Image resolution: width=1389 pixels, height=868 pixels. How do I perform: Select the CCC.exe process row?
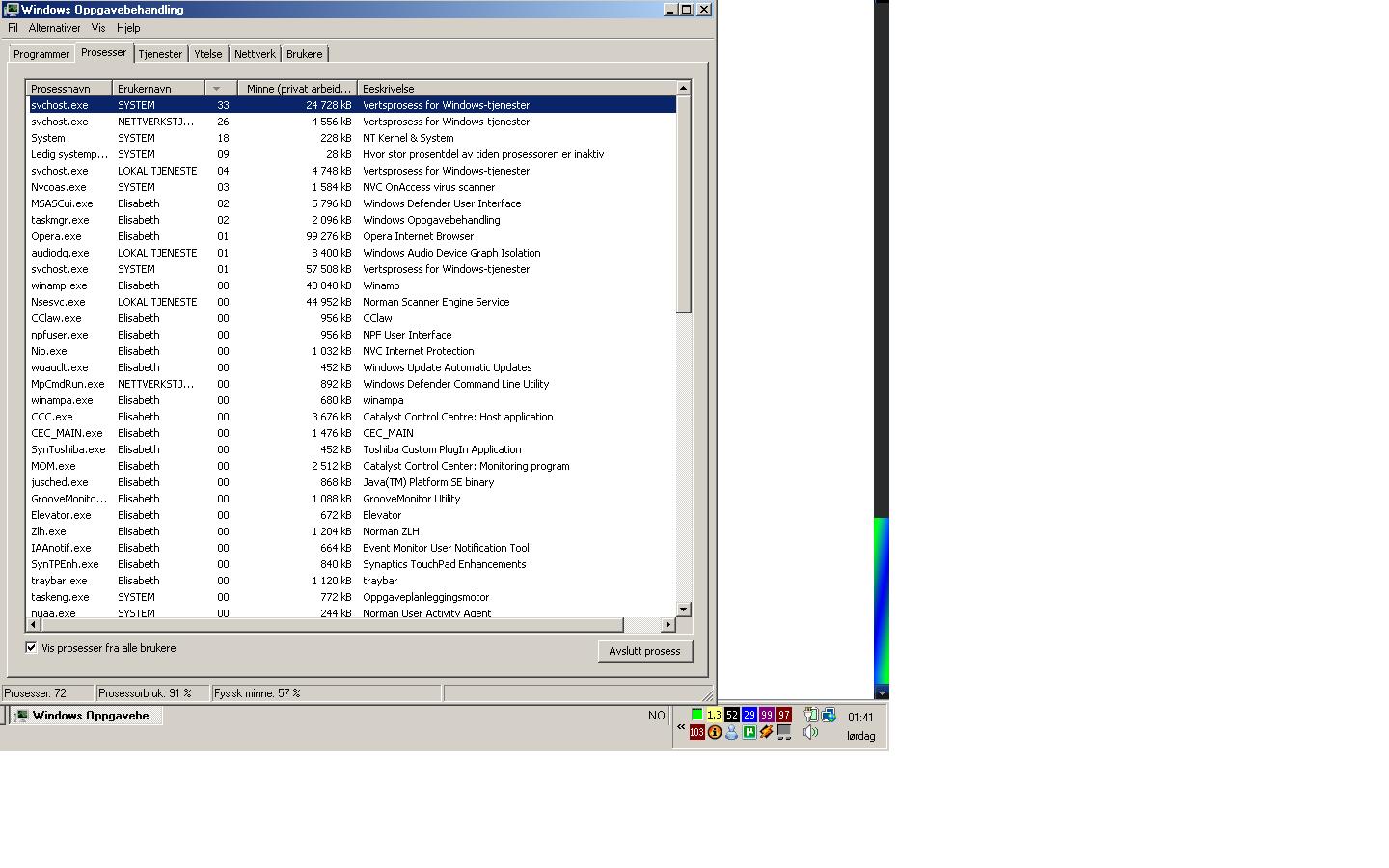[x=351, y=417]
